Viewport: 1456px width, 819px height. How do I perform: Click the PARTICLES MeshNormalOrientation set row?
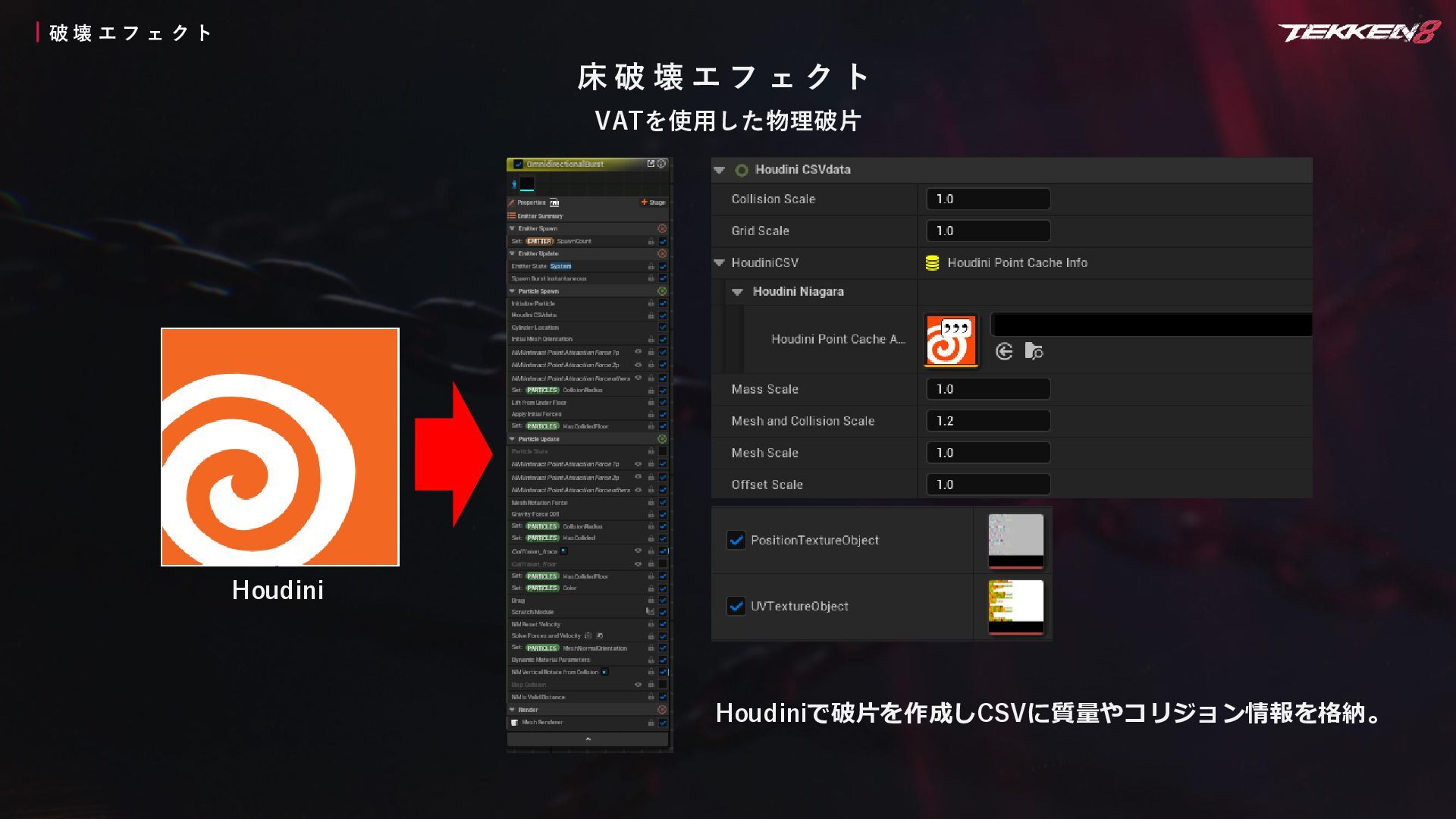pyautogui.click(x=588, y=648)
